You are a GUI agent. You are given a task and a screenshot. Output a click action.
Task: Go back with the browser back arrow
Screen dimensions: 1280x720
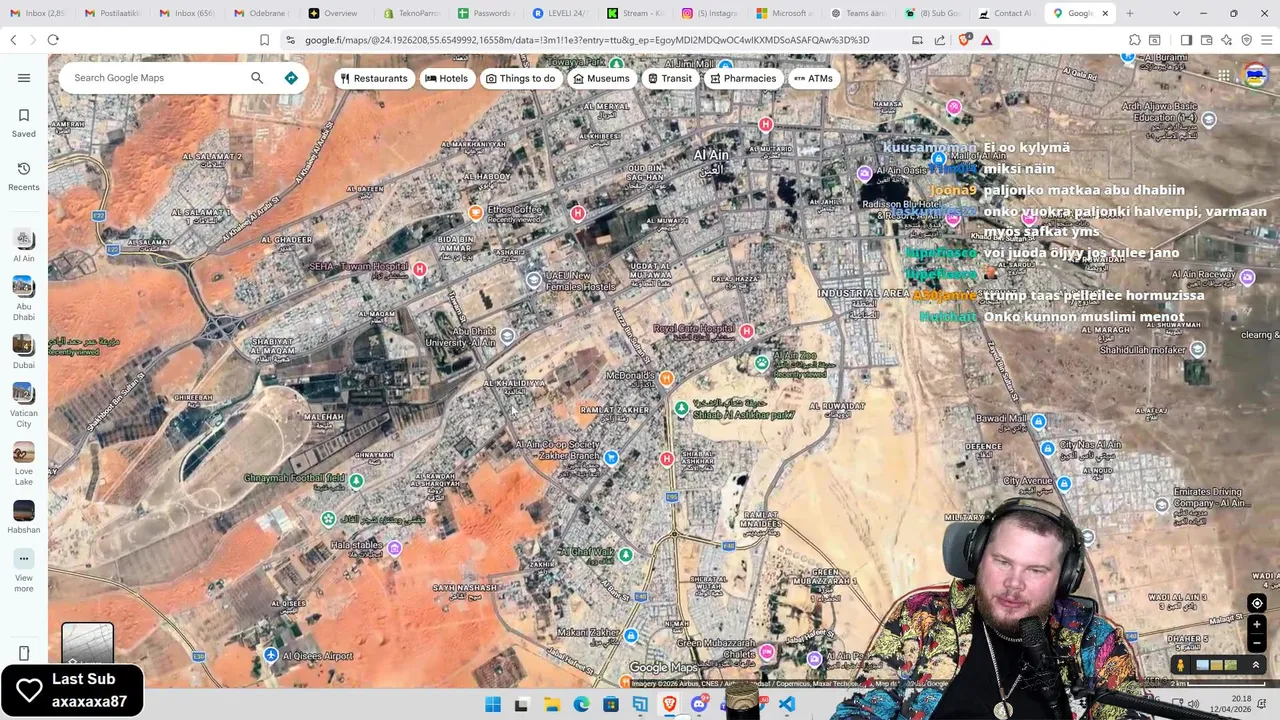[x=13, y=40]
